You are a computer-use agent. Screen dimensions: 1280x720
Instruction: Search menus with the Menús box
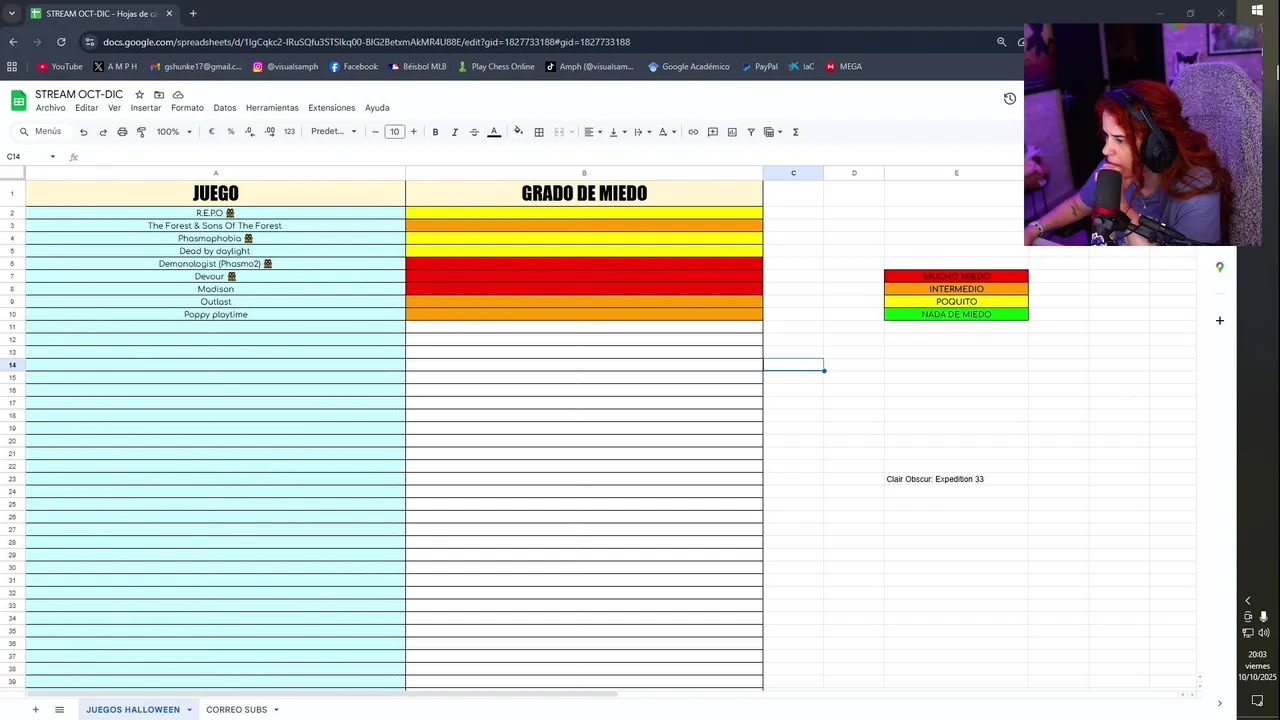(x=40, y=132)
